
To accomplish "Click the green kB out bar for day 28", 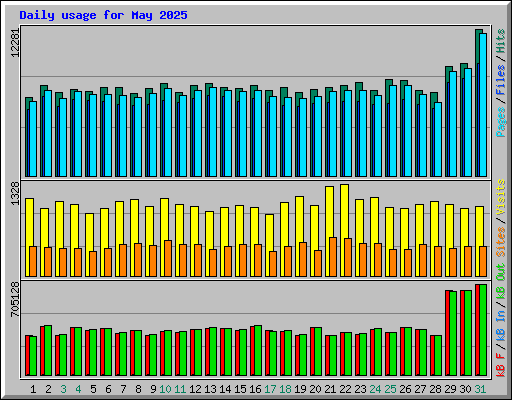I will pos(438,355).
